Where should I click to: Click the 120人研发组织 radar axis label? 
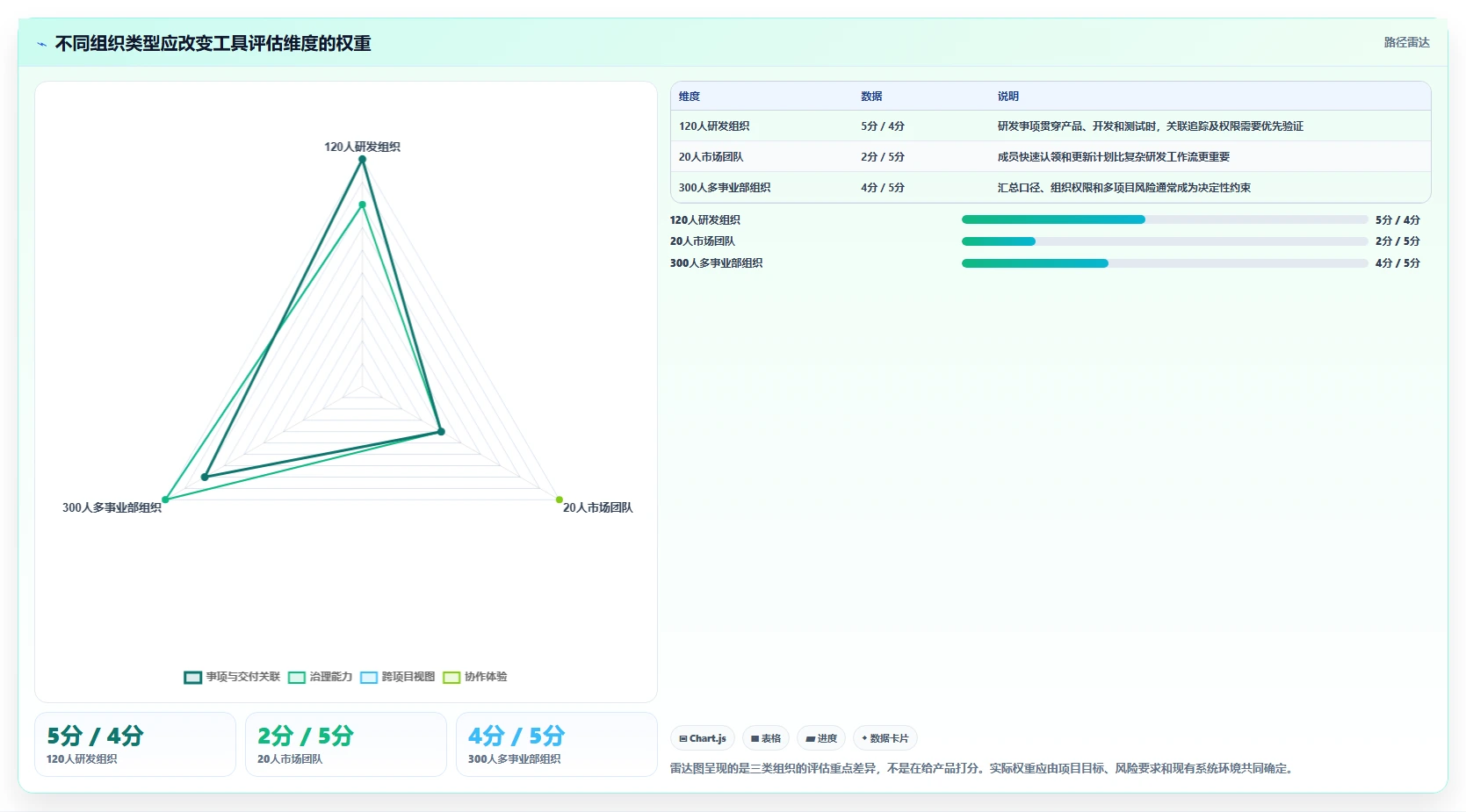[362, 147]
